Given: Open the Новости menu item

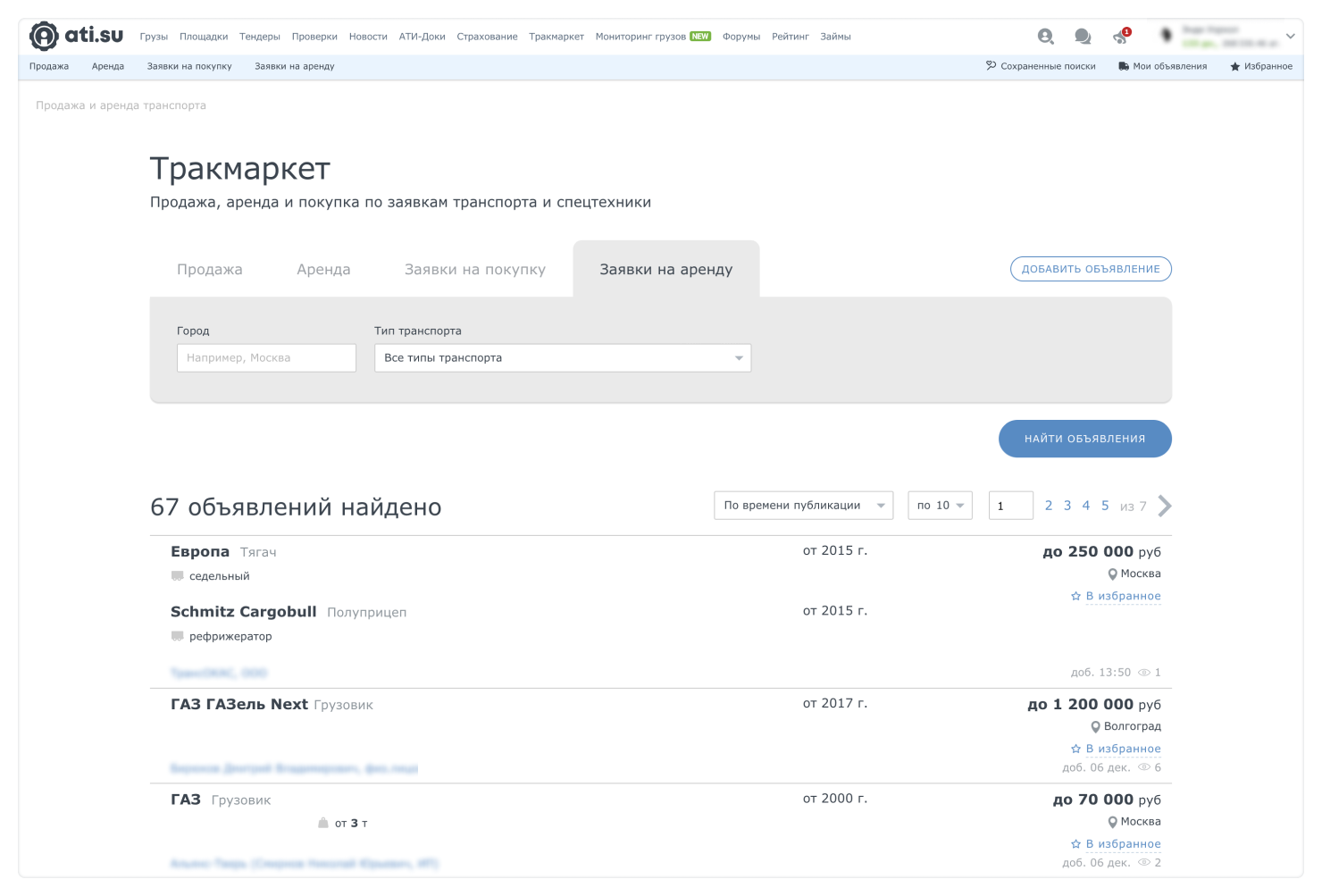Looking at the screenshot, I should tap(368, 37).
